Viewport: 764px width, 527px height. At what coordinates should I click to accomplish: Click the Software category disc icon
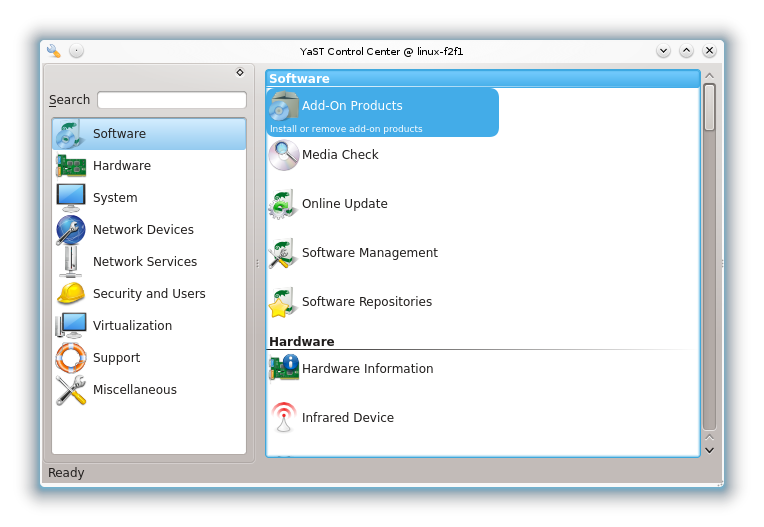click(71, 134)
